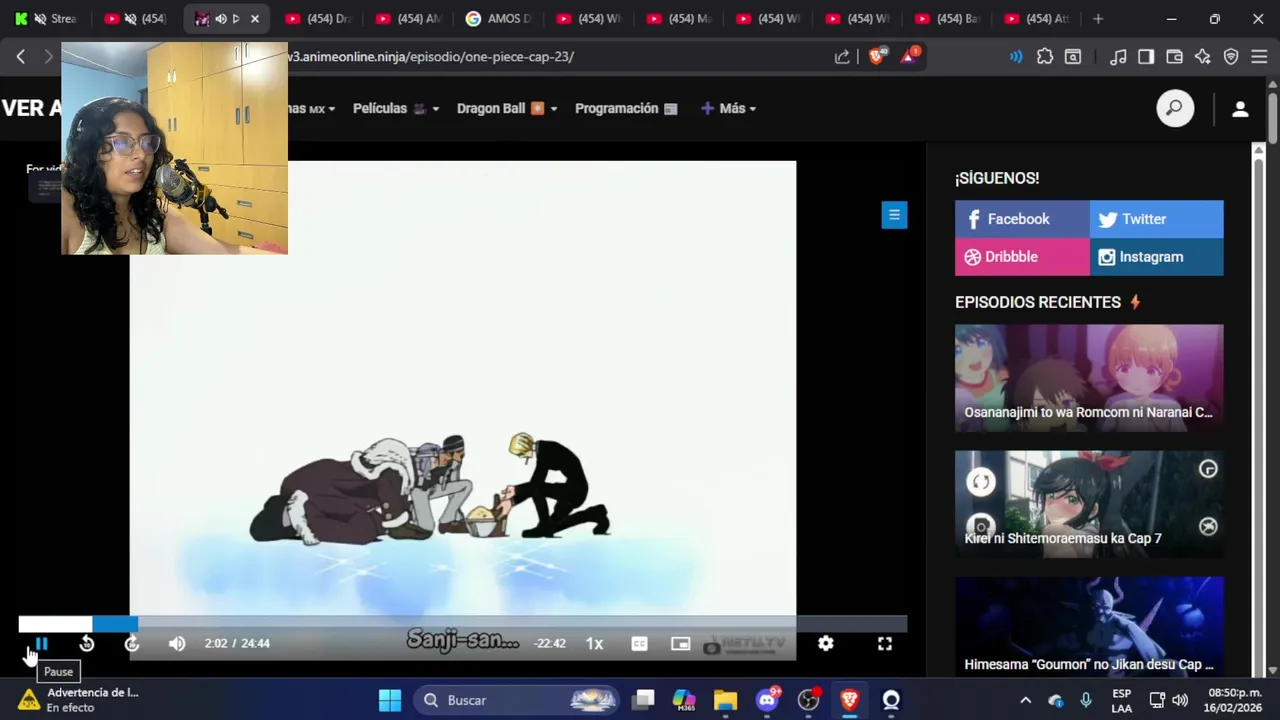Open the Instagram link

click(x=1156, y=257)
